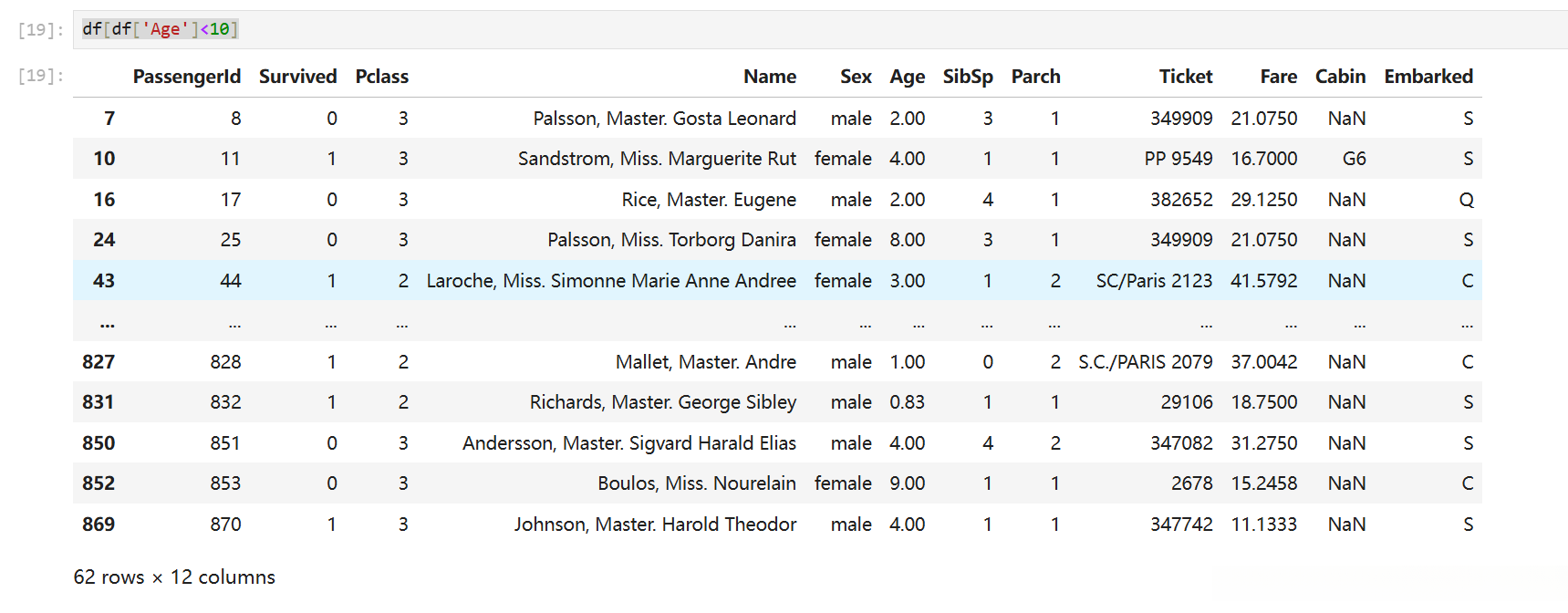The image size is (1568, 613).
Task: Select the Pclass column header
Action: (381, 77)
